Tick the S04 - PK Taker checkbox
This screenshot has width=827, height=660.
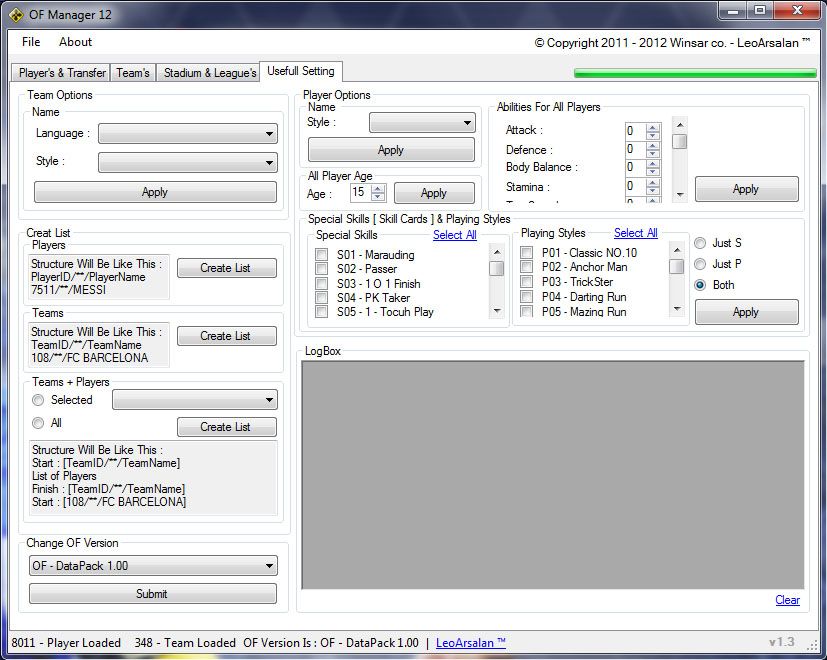pyautogui.click(x=322, y=298)
